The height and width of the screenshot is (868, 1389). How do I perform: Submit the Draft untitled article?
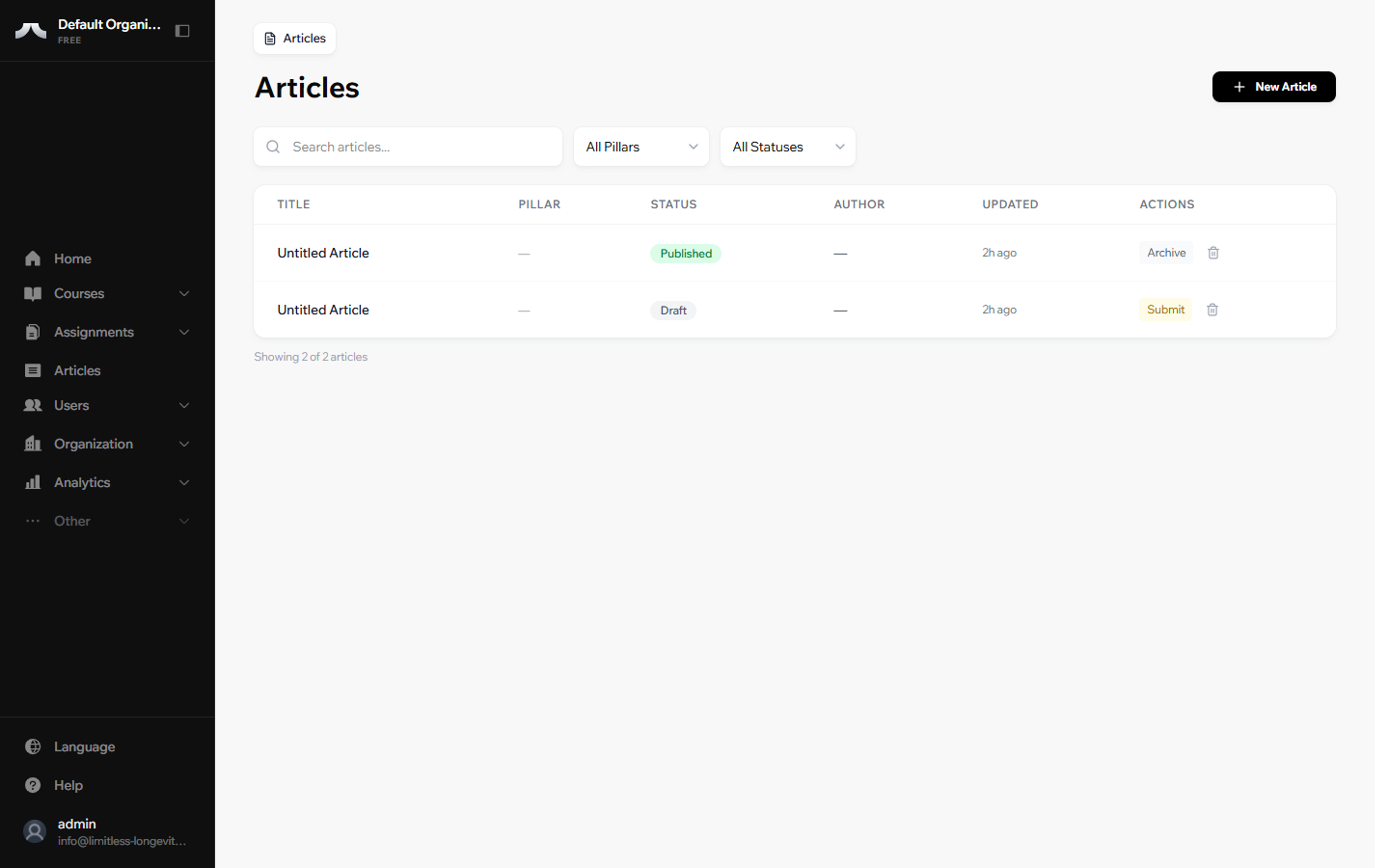(1165, 310)
